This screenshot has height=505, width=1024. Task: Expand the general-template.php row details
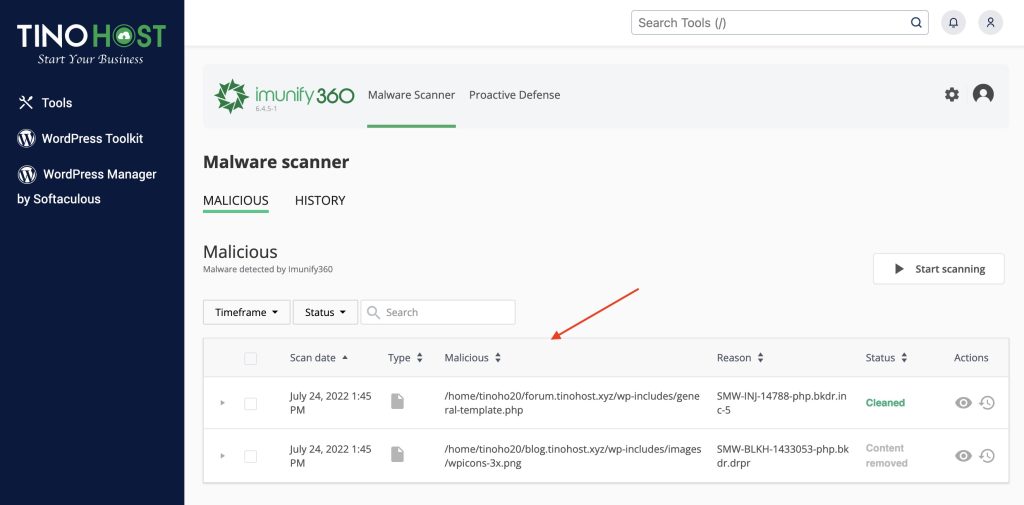point(223,403)
